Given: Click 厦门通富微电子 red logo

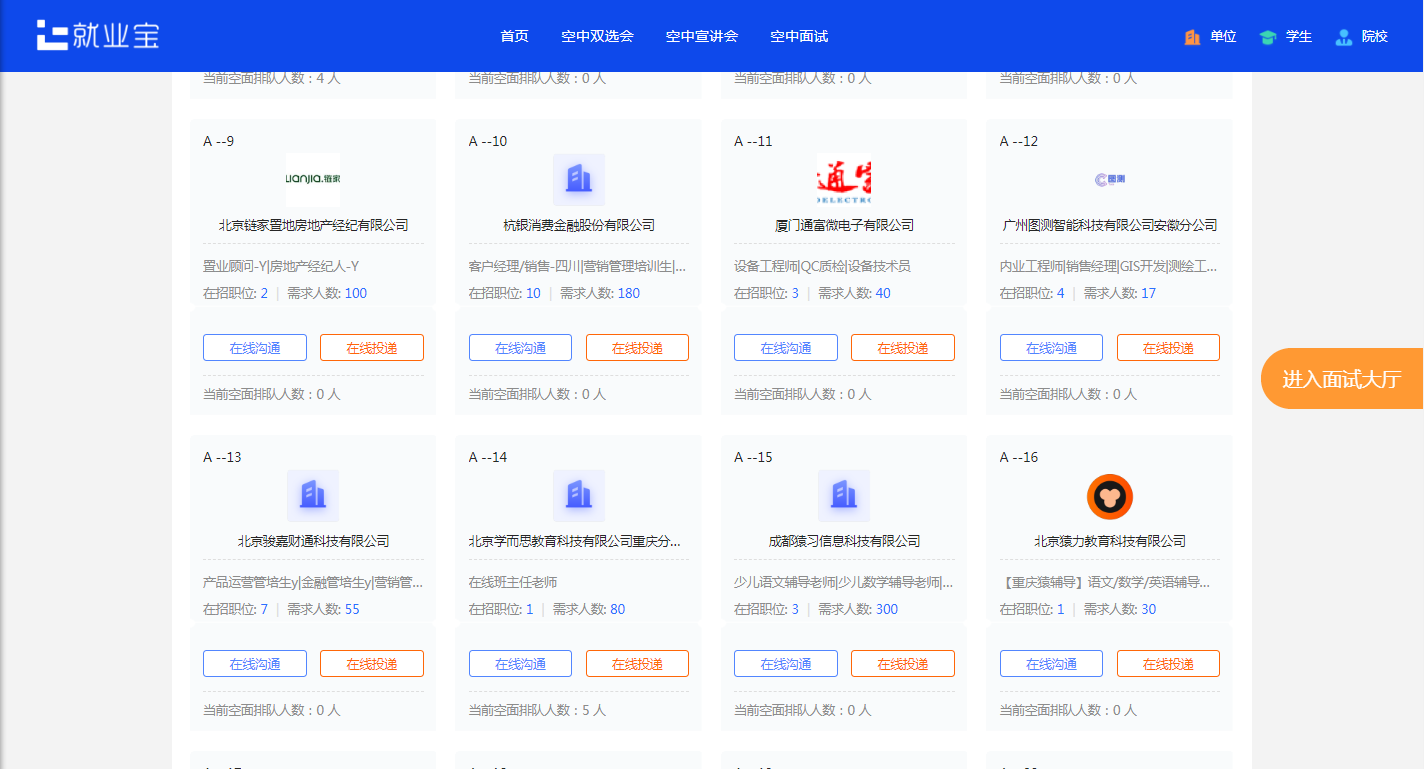Looking at the screenshot, I should [x=843, y=180].
